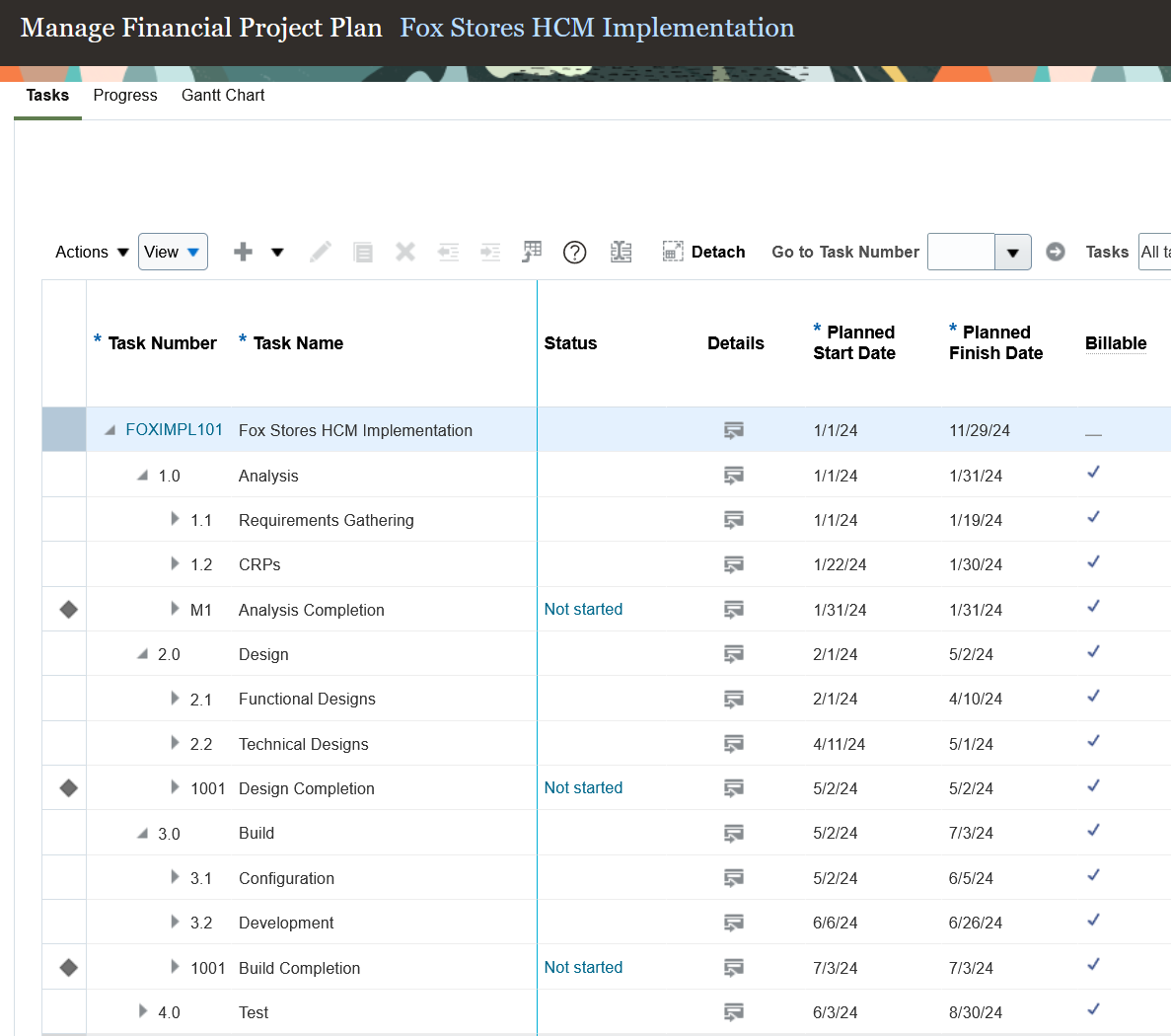
Task: Open details icon for Configuration row
Action: pos(733,878)
